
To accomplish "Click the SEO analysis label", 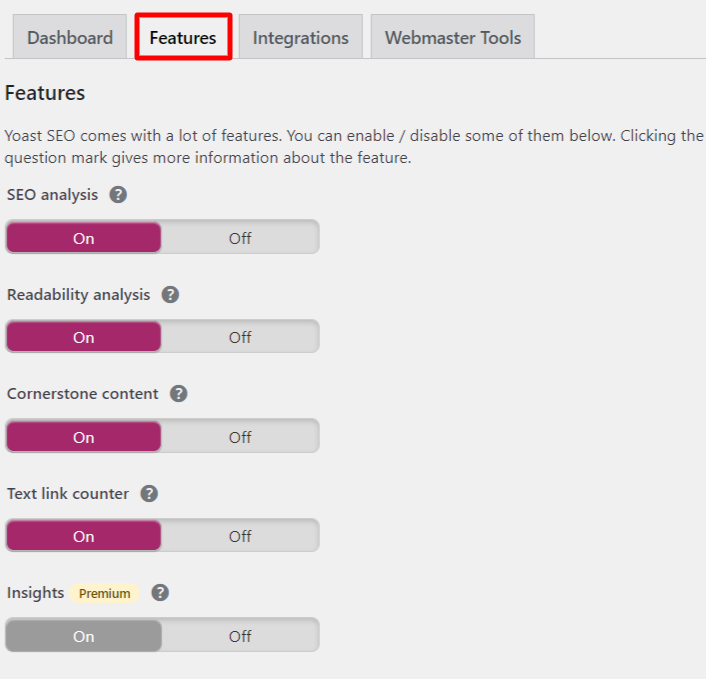I will (x=52, y=195).
